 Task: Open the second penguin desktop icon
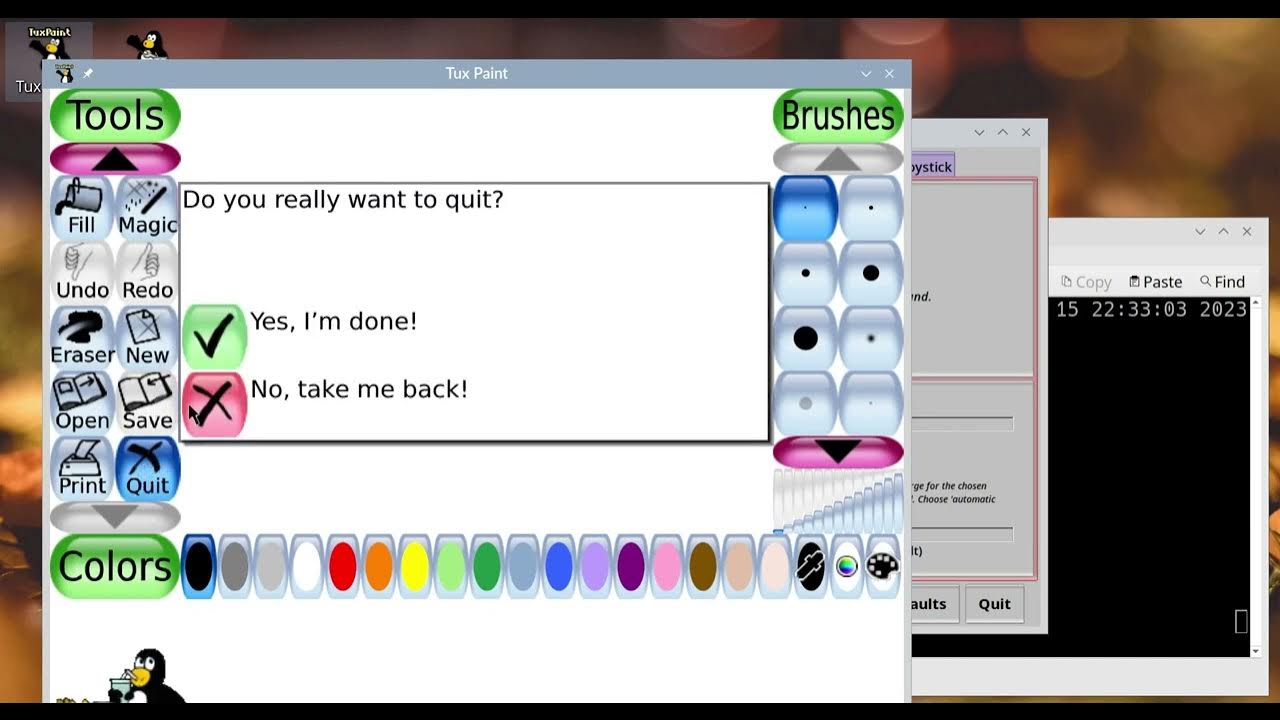tap(149, 45)
